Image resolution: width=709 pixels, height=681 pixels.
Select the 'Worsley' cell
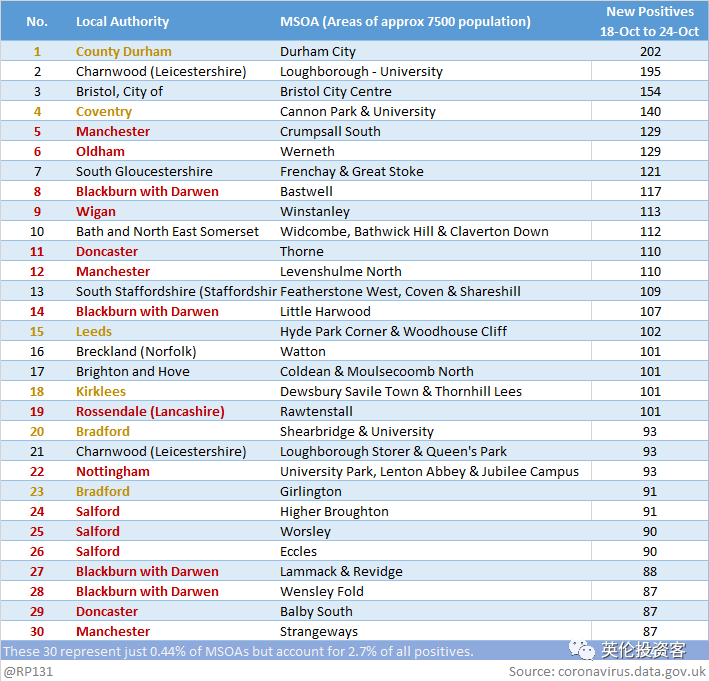[305, 531]
